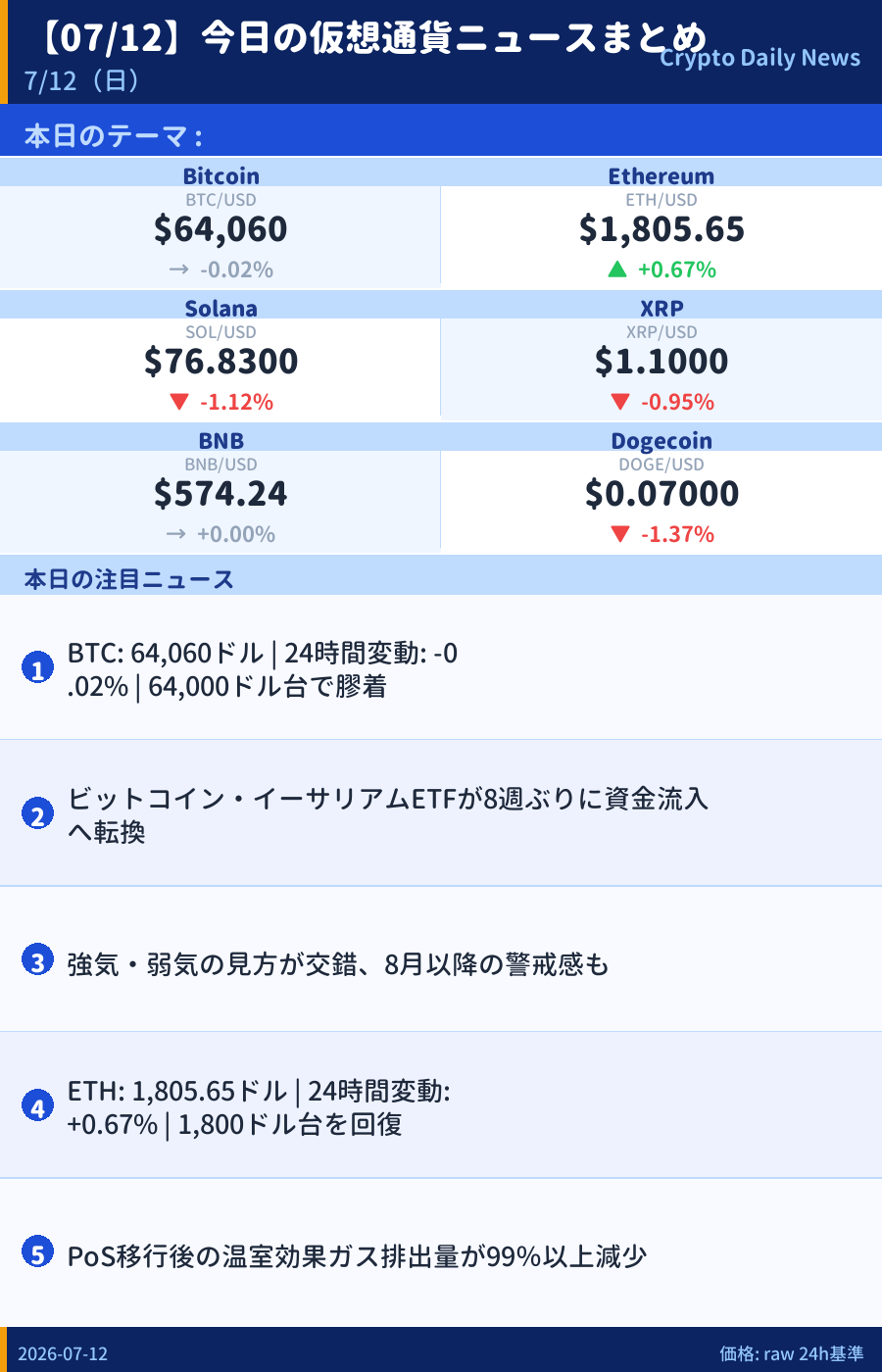Image resolution: width=882 pixels, height=1372 pixels.
Task: Select the 本日のテーマ section bar
Action: tap(441, 134)
